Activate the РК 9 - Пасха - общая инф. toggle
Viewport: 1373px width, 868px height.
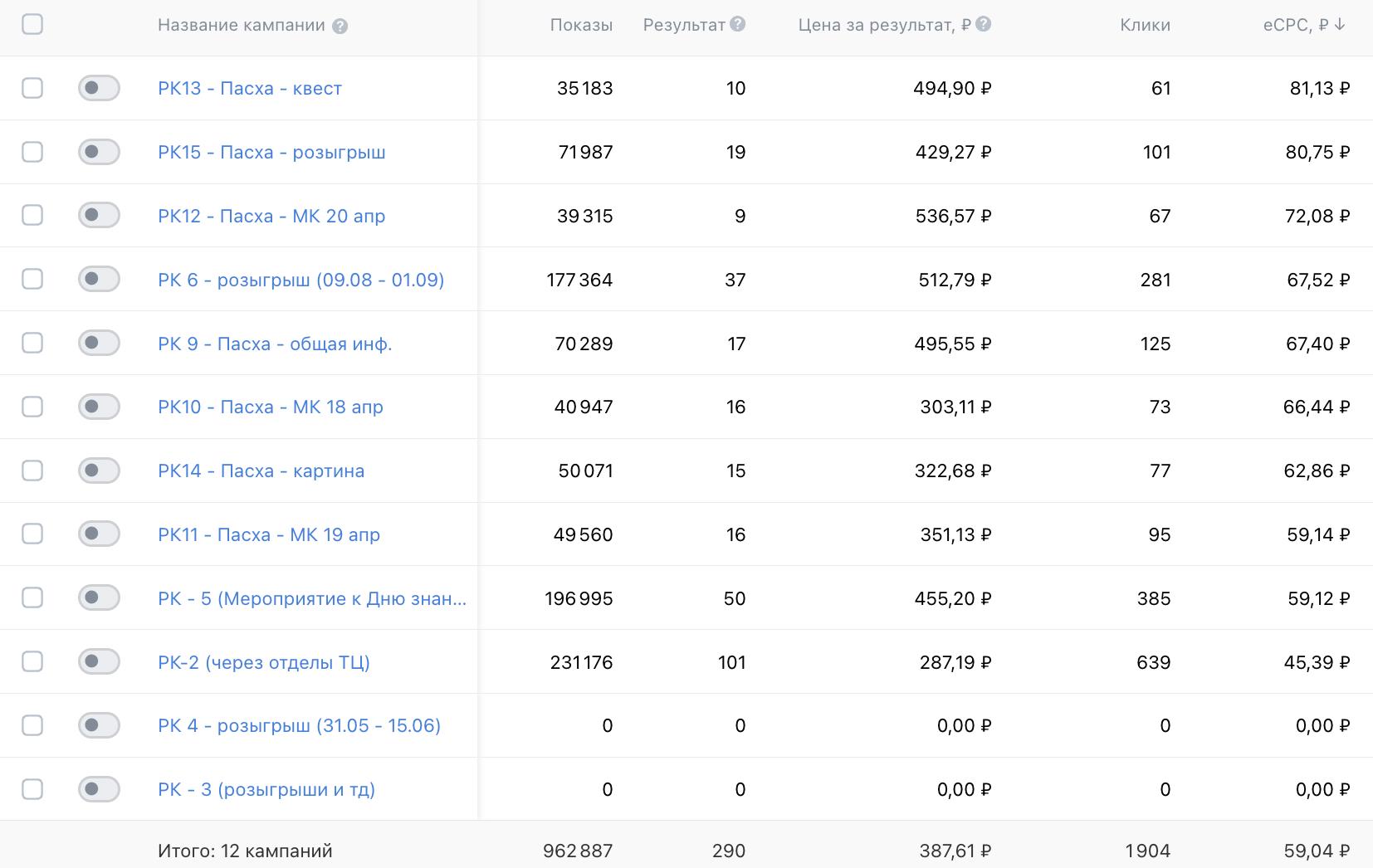click(x=99, y=343)
